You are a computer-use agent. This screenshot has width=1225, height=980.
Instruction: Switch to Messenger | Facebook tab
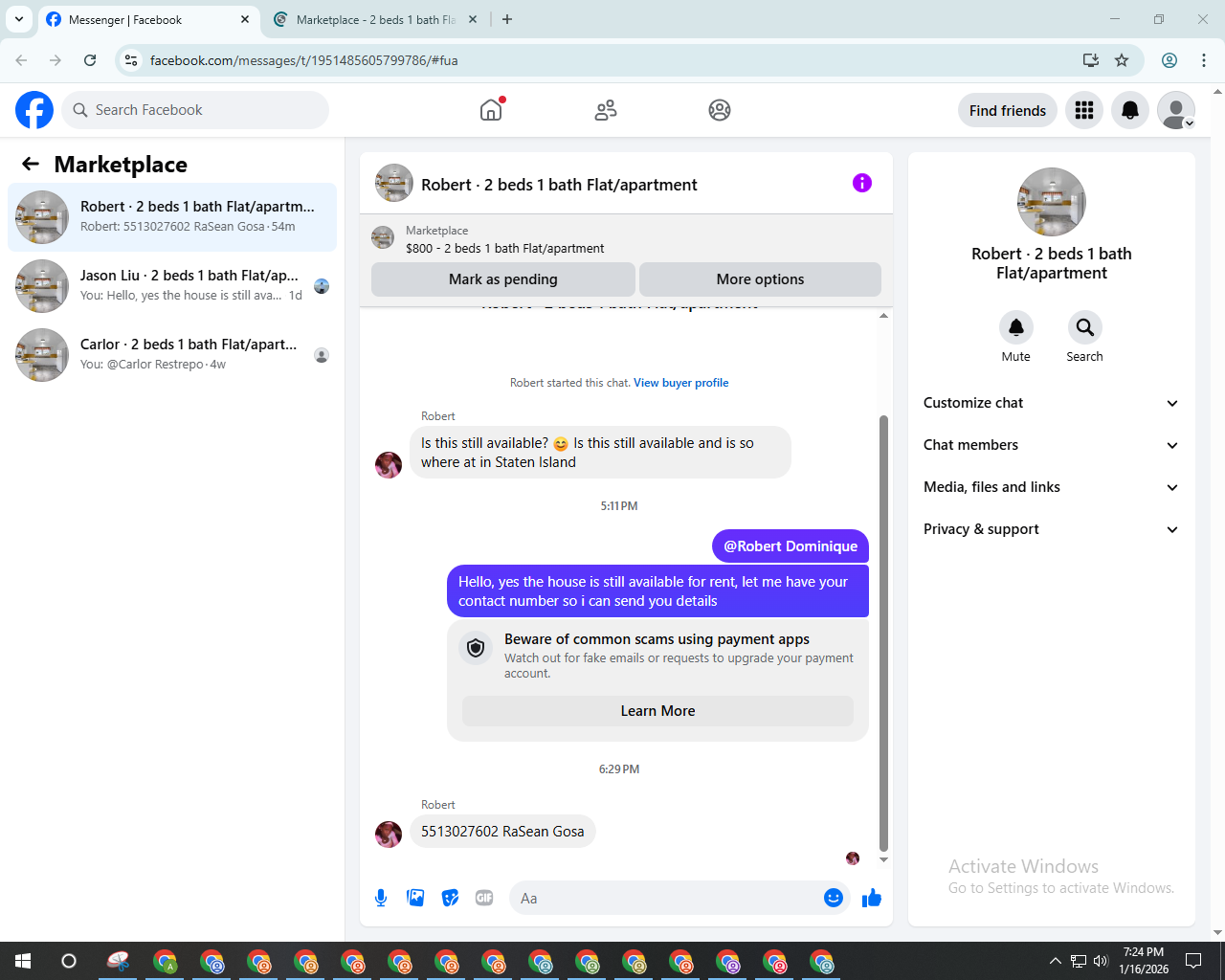point(149,19)
